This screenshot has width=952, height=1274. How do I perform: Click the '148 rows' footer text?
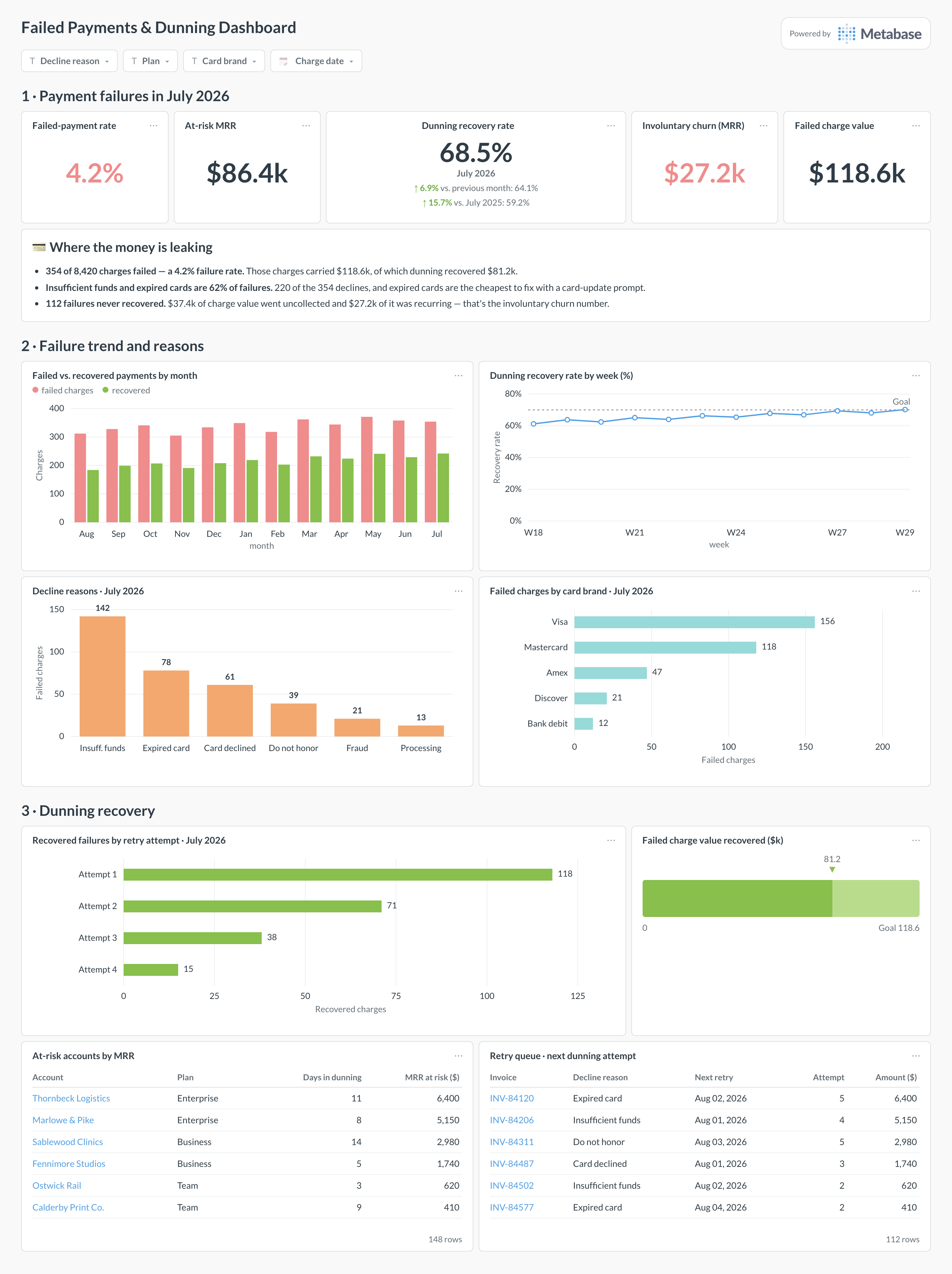[x=445, y=1239]
